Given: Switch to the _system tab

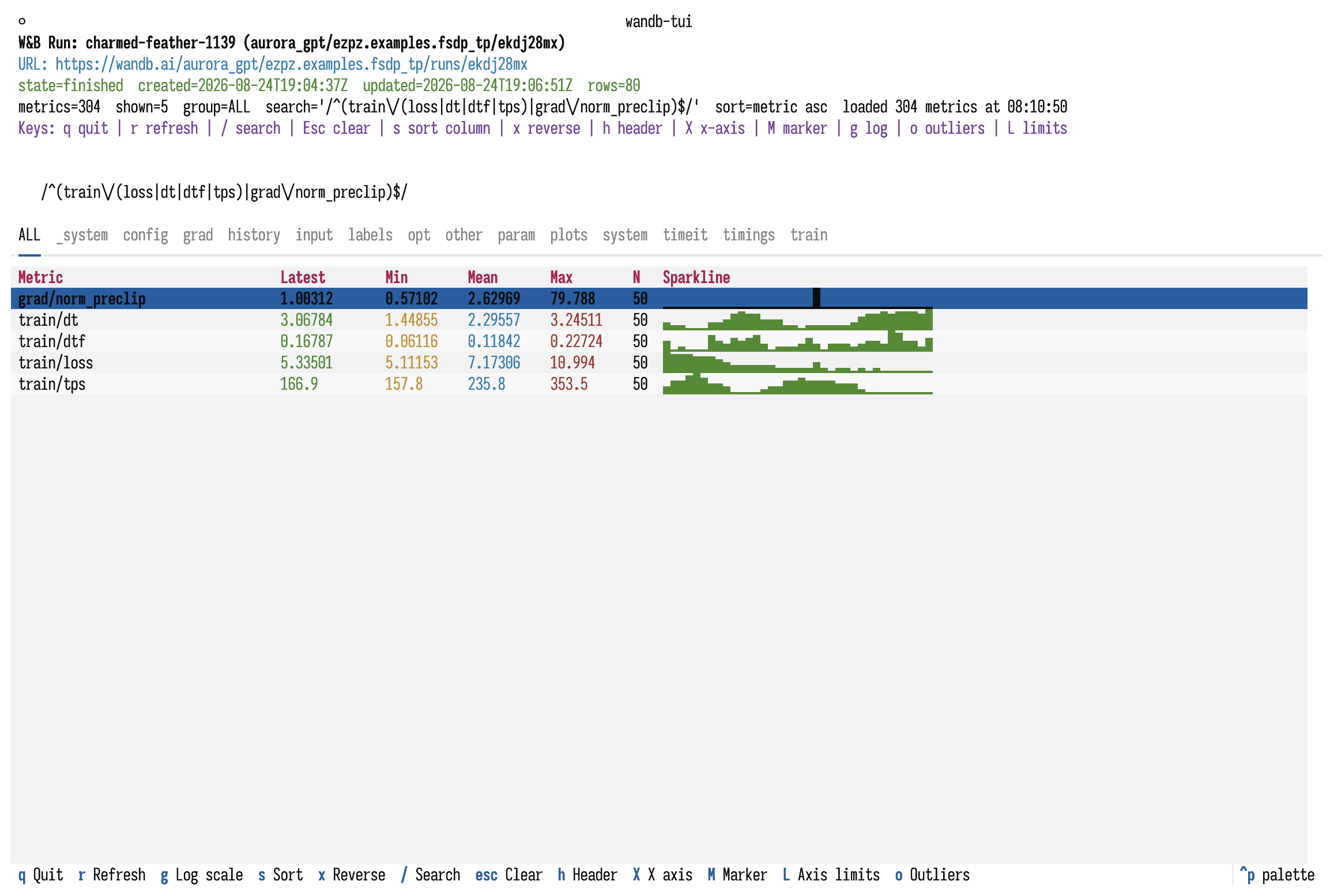Looking at the screenshot, I should 82,235.
